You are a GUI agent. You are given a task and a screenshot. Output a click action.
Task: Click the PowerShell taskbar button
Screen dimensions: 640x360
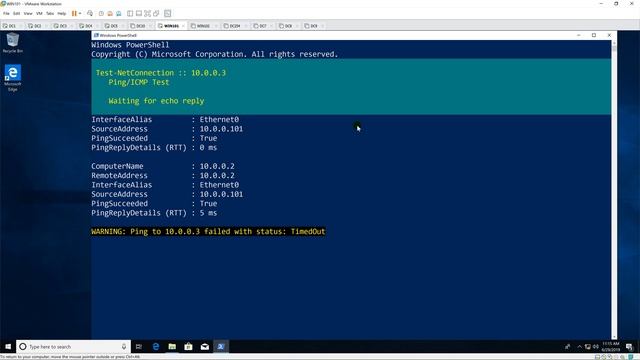point(221,347)
